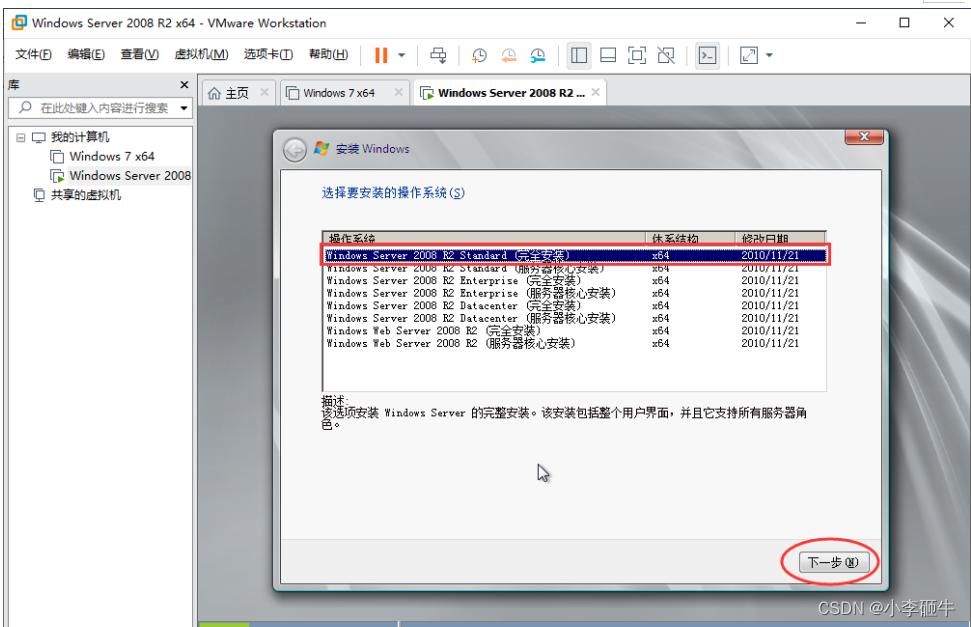Click the VMware Workstation title bar icon
Screen dimensions: 971x627
pyautogui.click(x=19, y=23)
